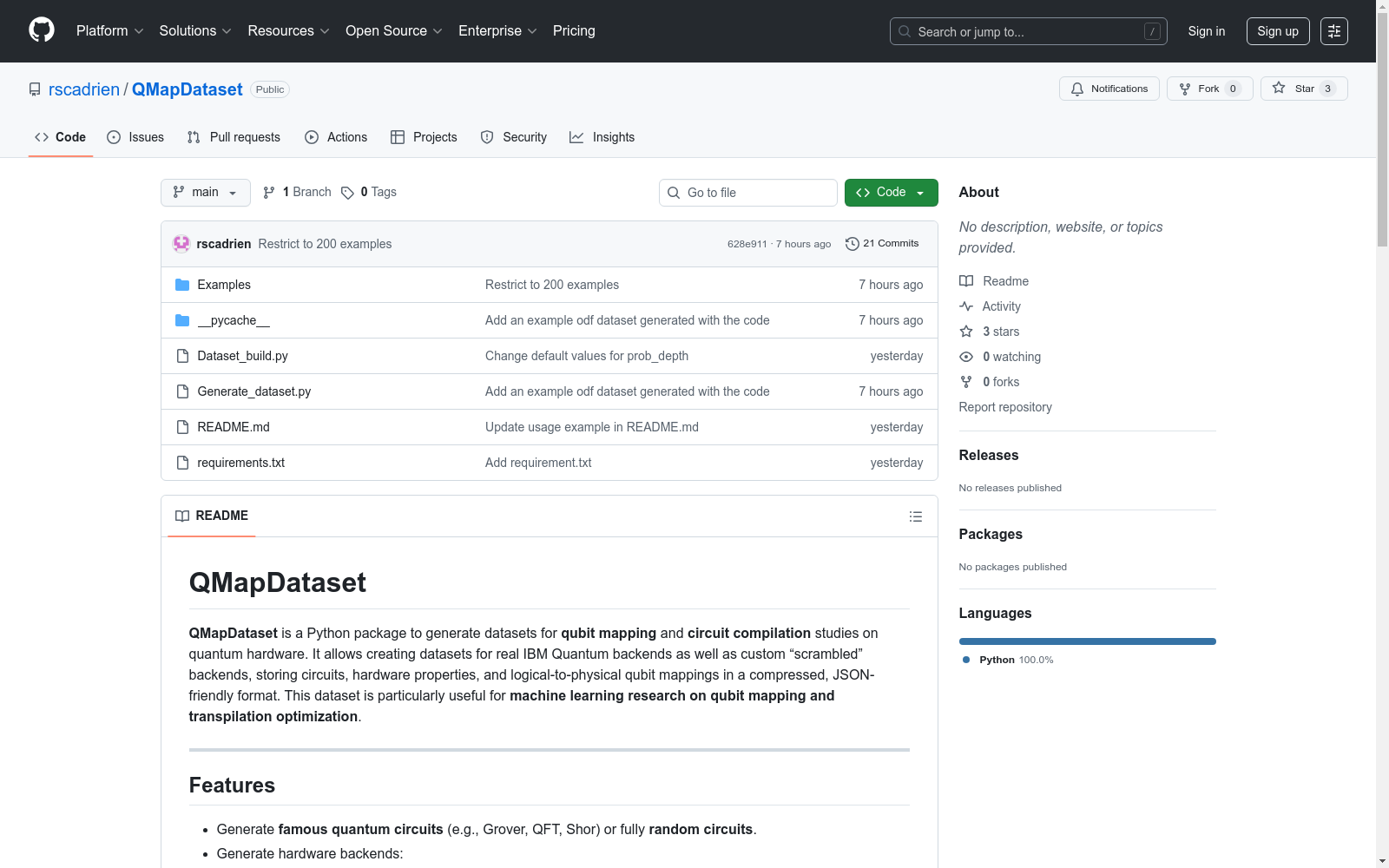The height and width of the screenshot is (868, 1389).
Task: Click the star icon in Star button
Action: click(x=1279, y=88)
